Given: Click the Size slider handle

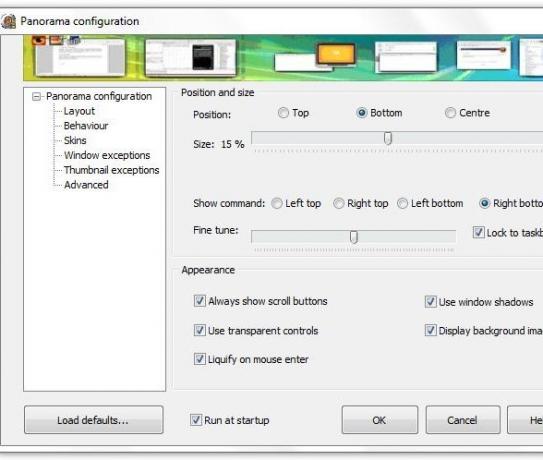Looking at the screenshot, I should pyautogui.click(x=388, y=138).
